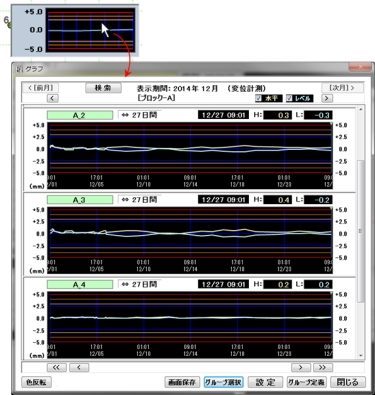Click the 検索 search button
375x395 pixels.
[x=103, y=88]
